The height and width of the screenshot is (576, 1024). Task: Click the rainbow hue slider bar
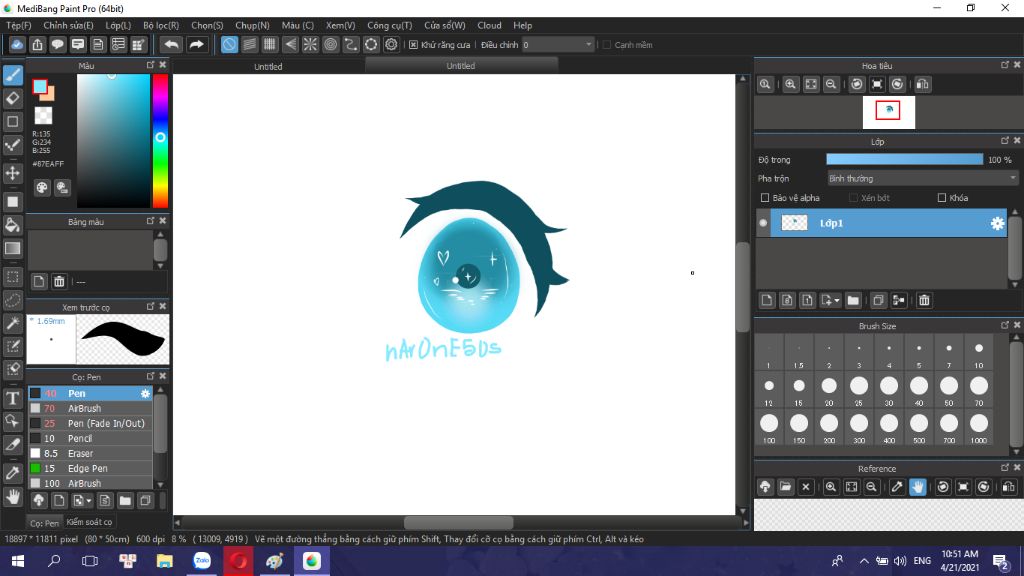click(x=160, y=140)
